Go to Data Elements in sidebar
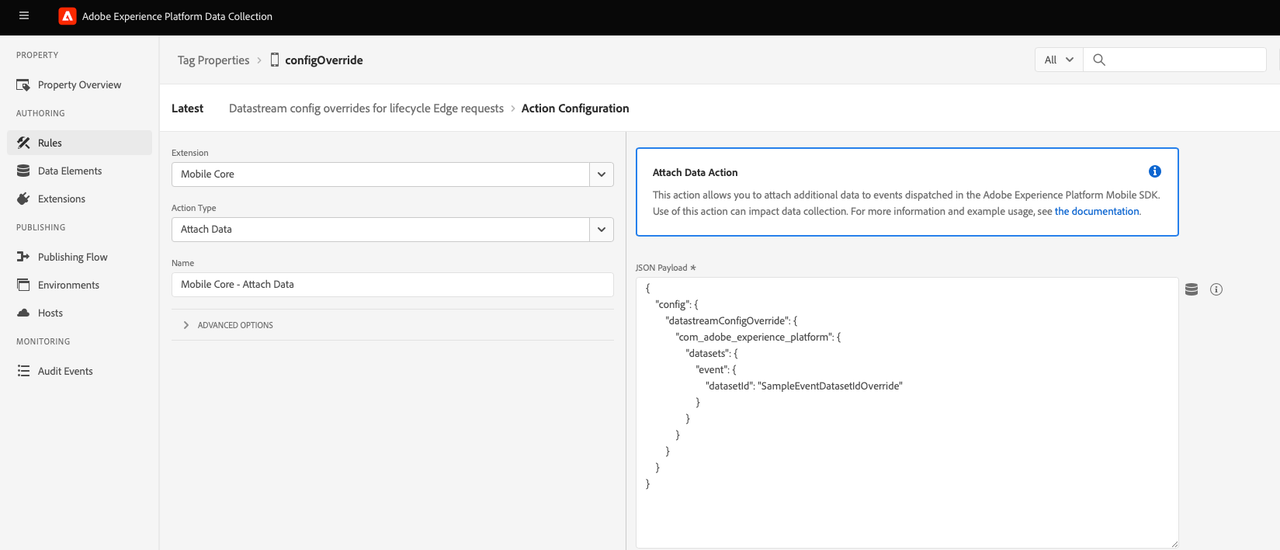Viewport: 1280px width, 550px height. point(79,171)
